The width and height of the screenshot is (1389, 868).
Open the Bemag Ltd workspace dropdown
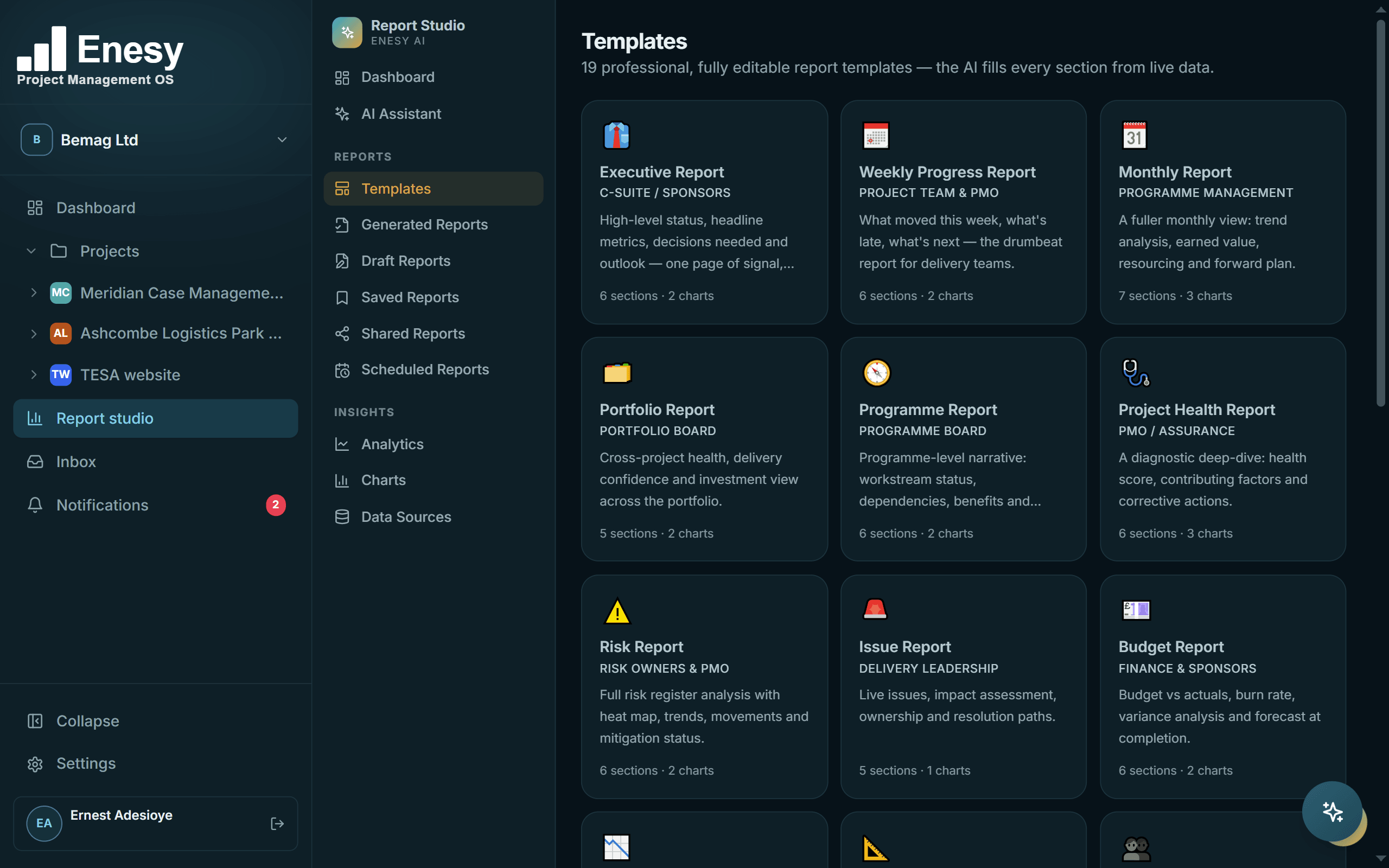tap(155, 139)
